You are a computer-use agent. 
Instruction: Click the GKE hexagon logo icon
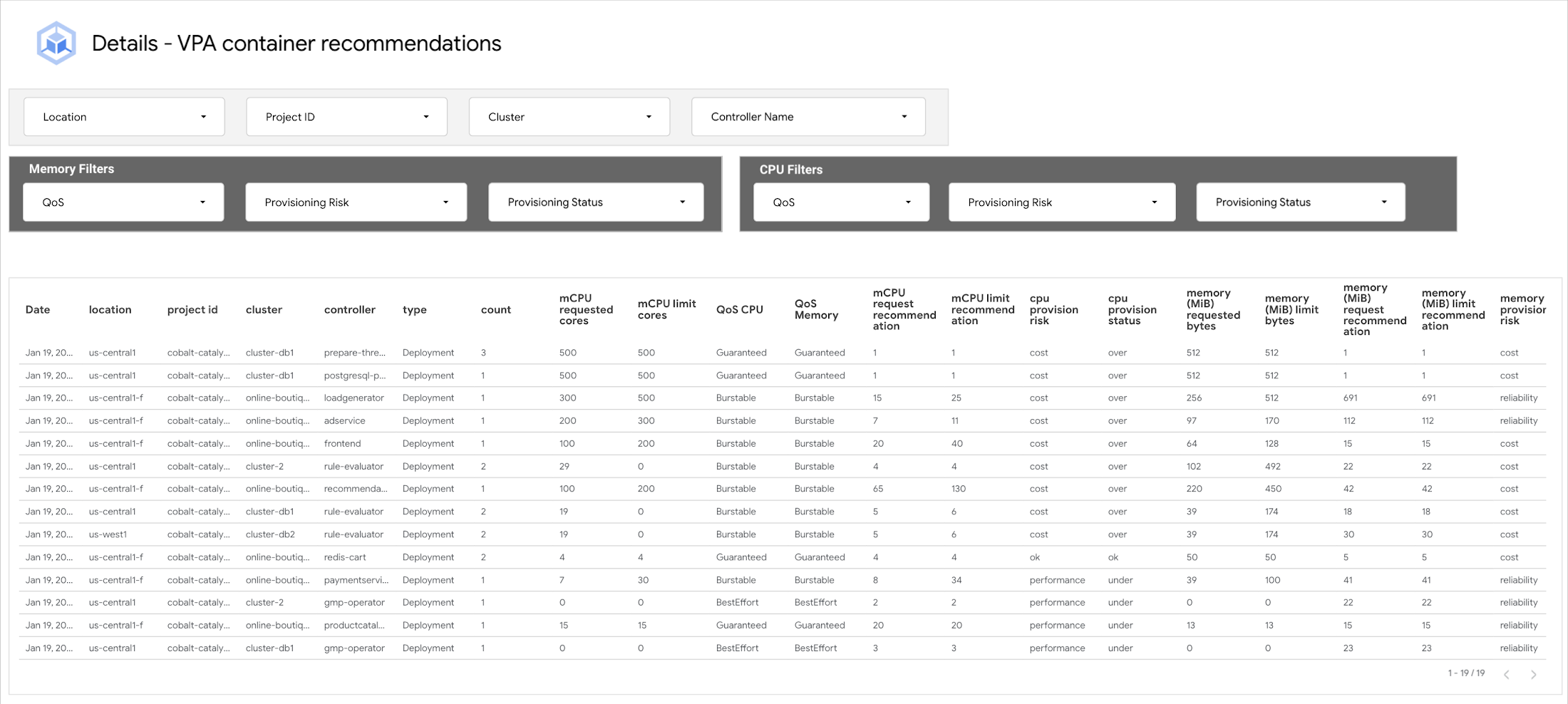[x=56, y=43]
